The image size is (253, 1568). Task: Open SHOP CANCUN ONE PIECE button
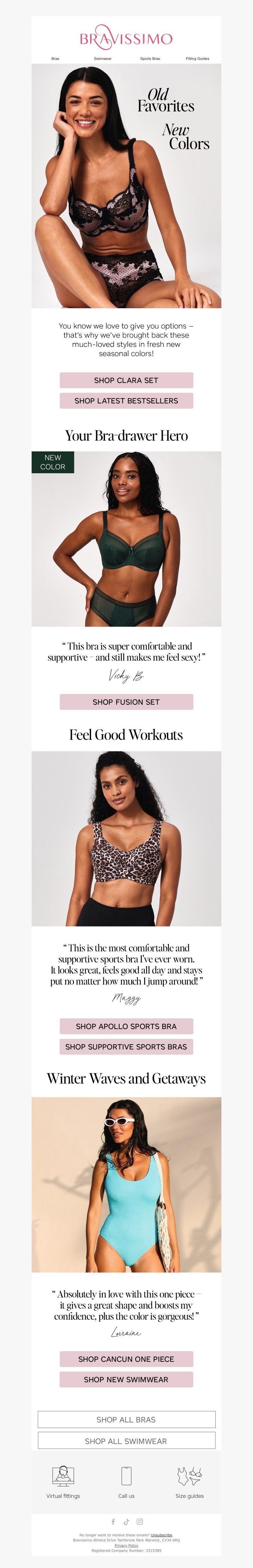[126, 1359]
